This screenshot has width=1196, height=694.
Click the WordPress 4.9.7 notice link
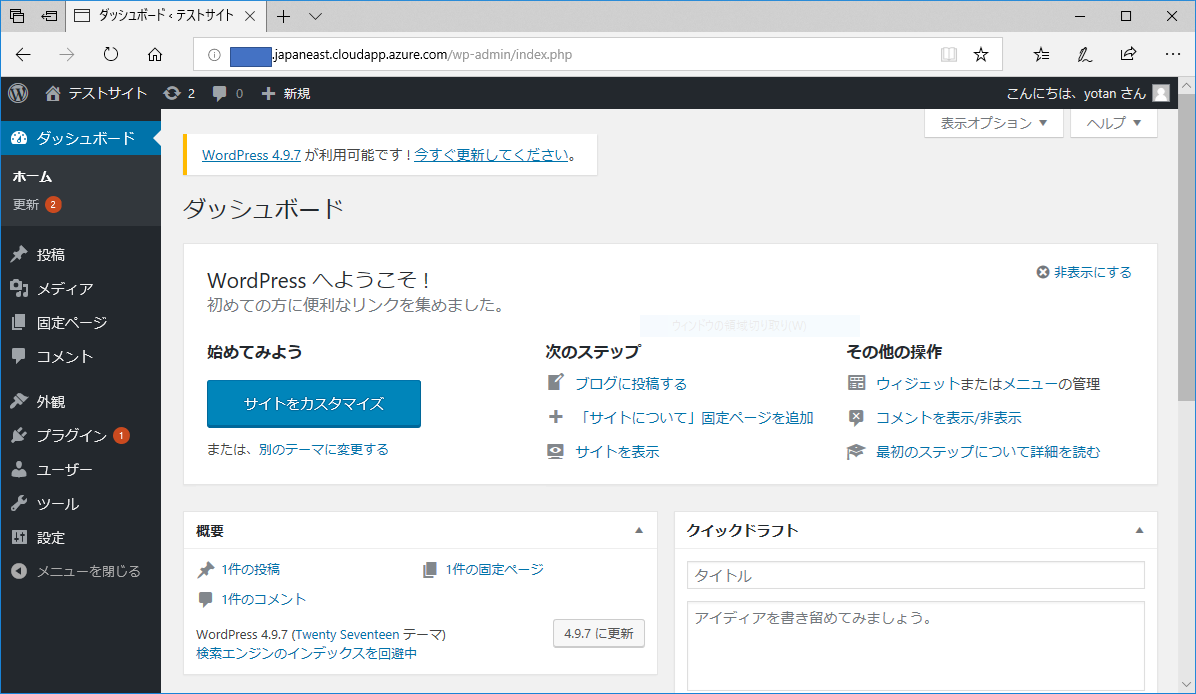pos(251,155)
